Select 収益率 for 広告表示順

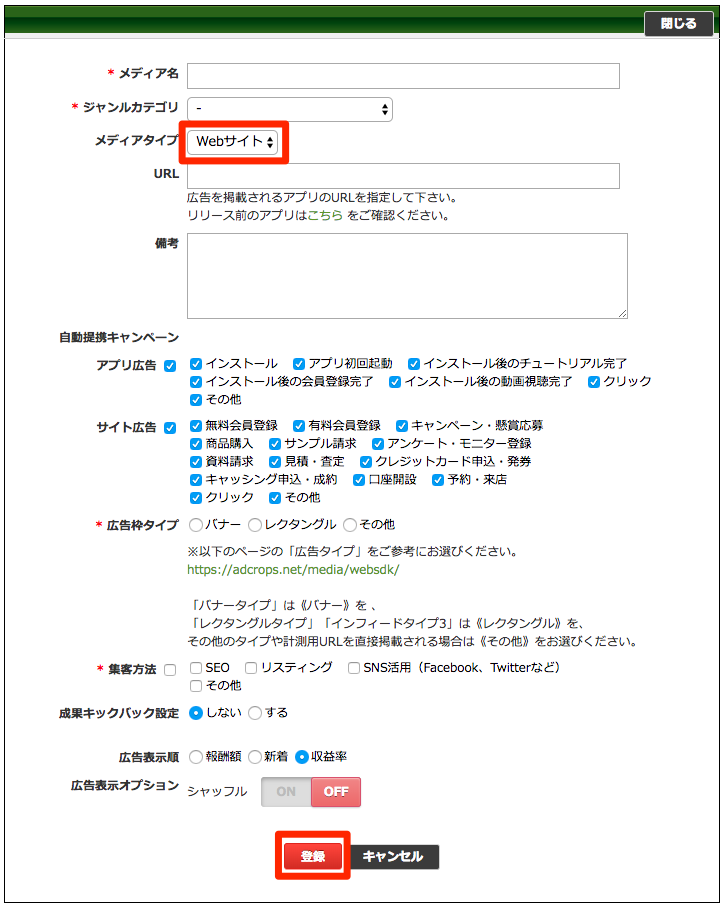click(x=302, y=757)
